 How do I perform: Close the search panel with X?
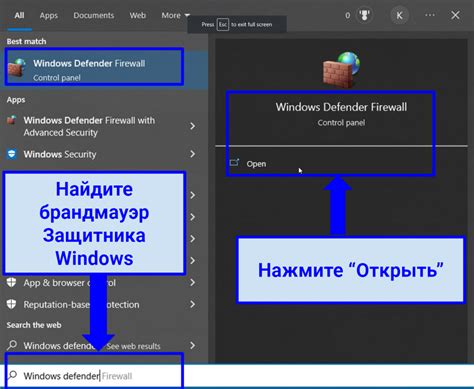point(455,15)
